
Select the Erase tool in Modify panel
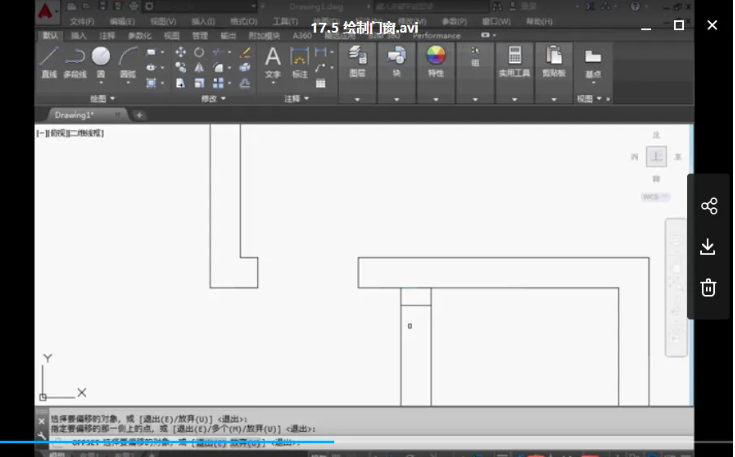(x=245, y=52)
